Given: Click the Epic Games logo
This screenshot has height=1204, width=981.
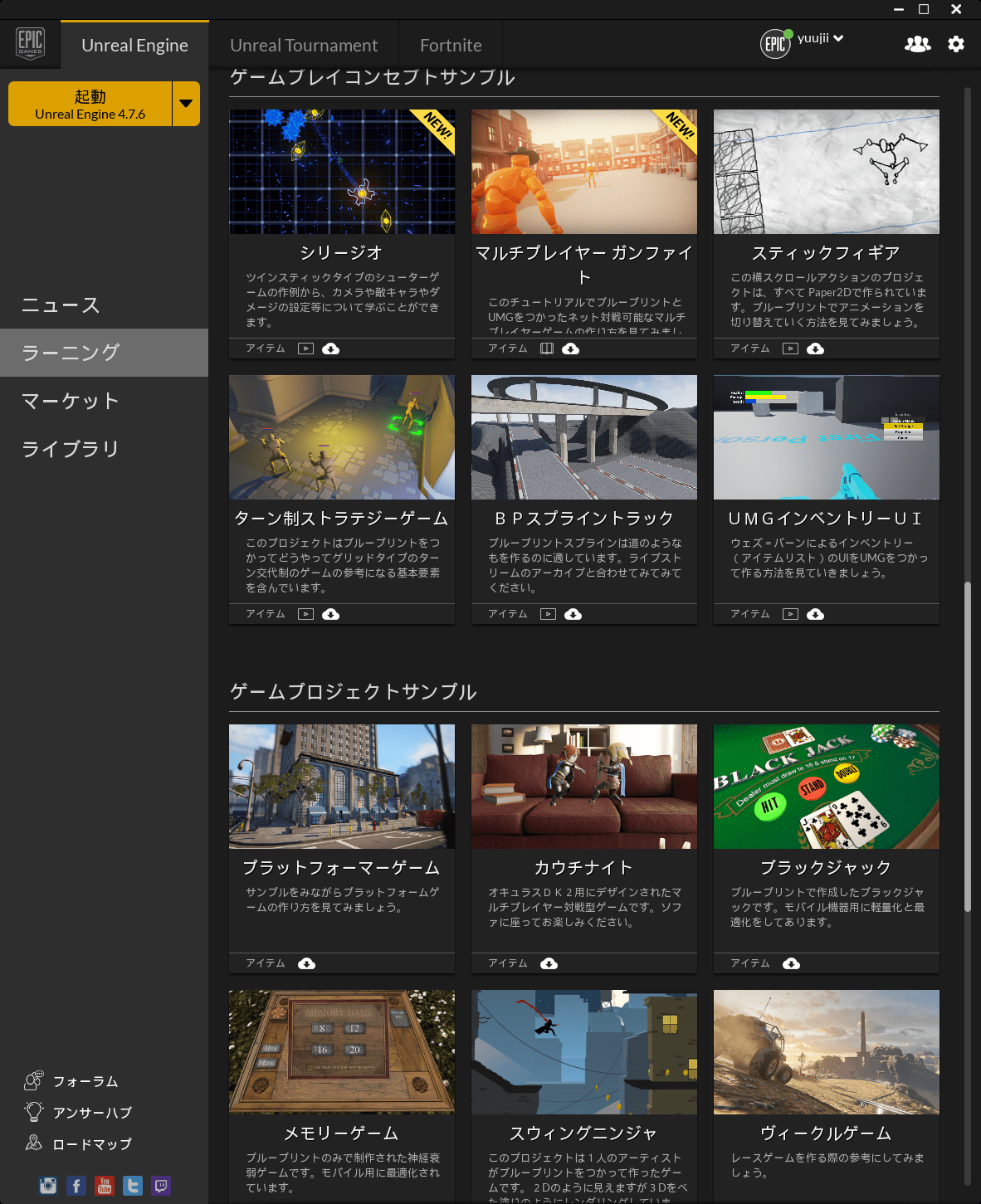Looking at the screenshot, I should click(30, 43).
